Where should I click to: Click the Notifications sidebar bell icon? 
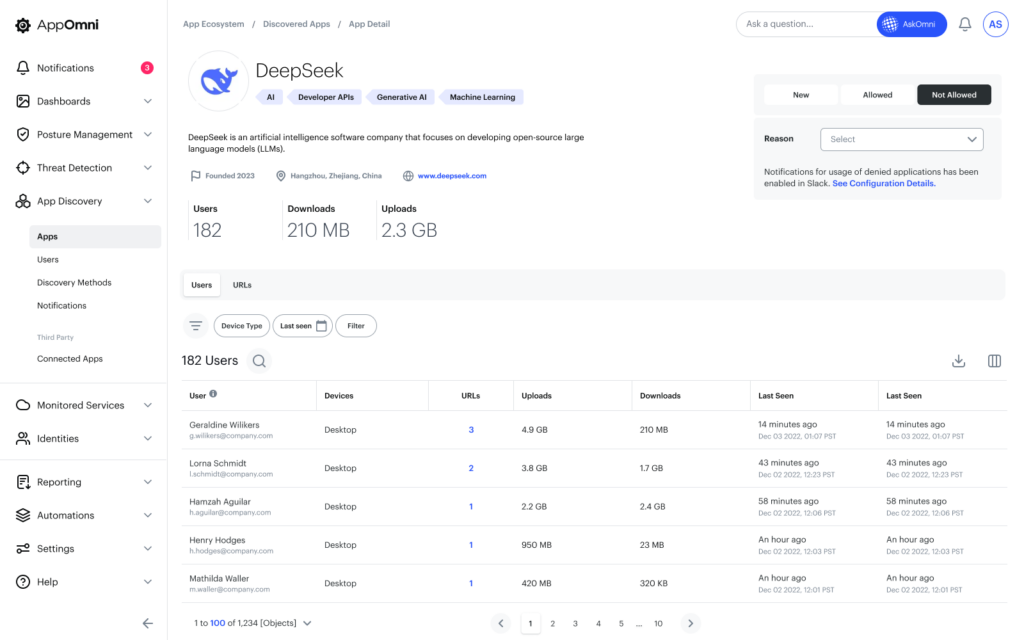[23, 68]
